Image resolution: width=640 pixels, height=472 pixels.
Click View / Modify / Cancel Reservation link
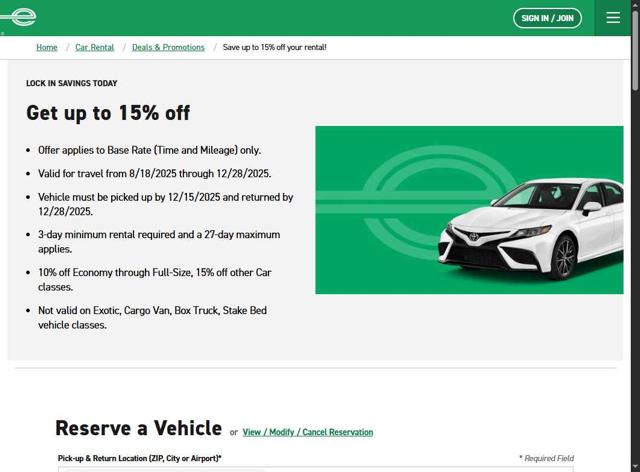pyautogui.click(x=308, y=432)
